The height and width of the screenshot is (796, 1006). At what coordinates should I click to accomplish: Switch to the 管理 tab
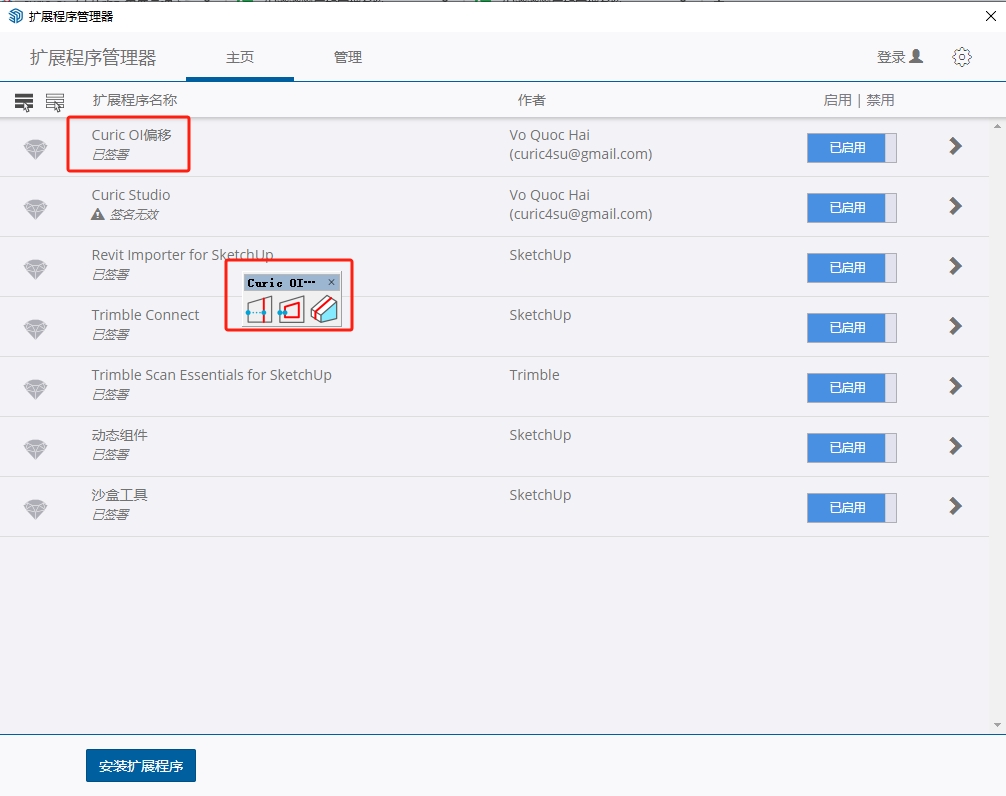(x=348, y=57)
